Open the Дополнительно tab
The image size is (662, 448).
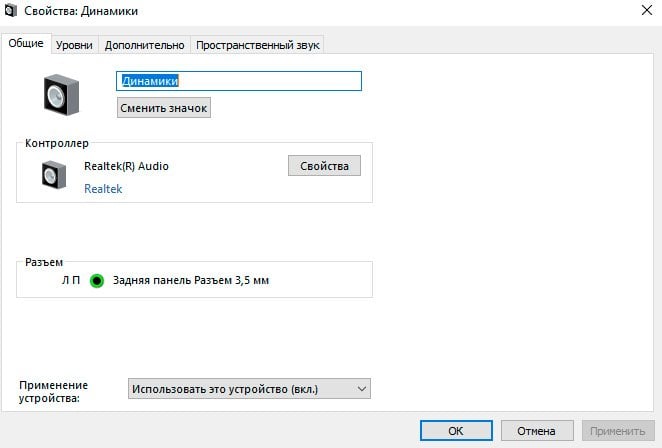coord(144,45)
